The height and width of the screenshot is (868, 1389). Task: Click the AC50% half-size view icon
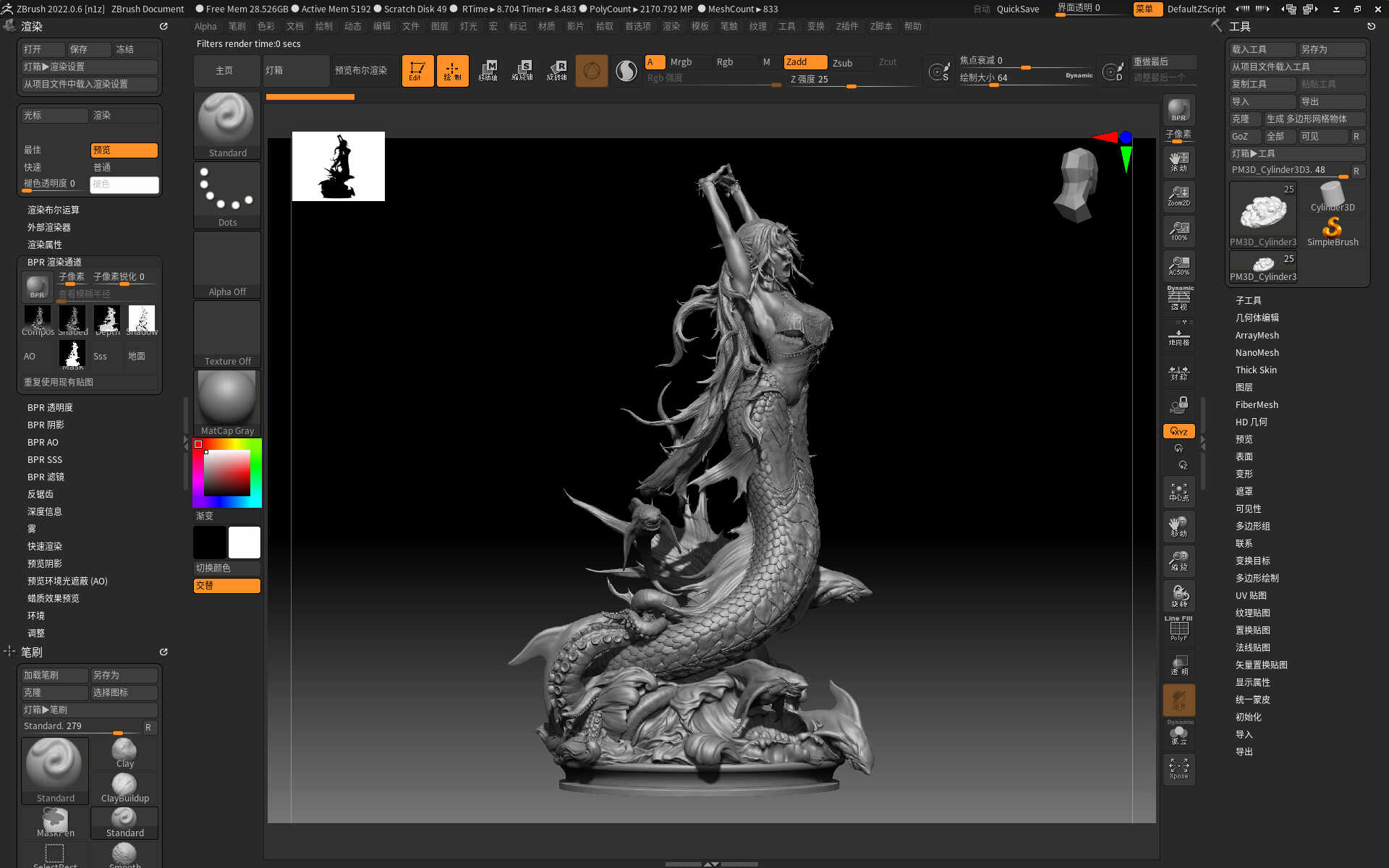click(1178, 265)
